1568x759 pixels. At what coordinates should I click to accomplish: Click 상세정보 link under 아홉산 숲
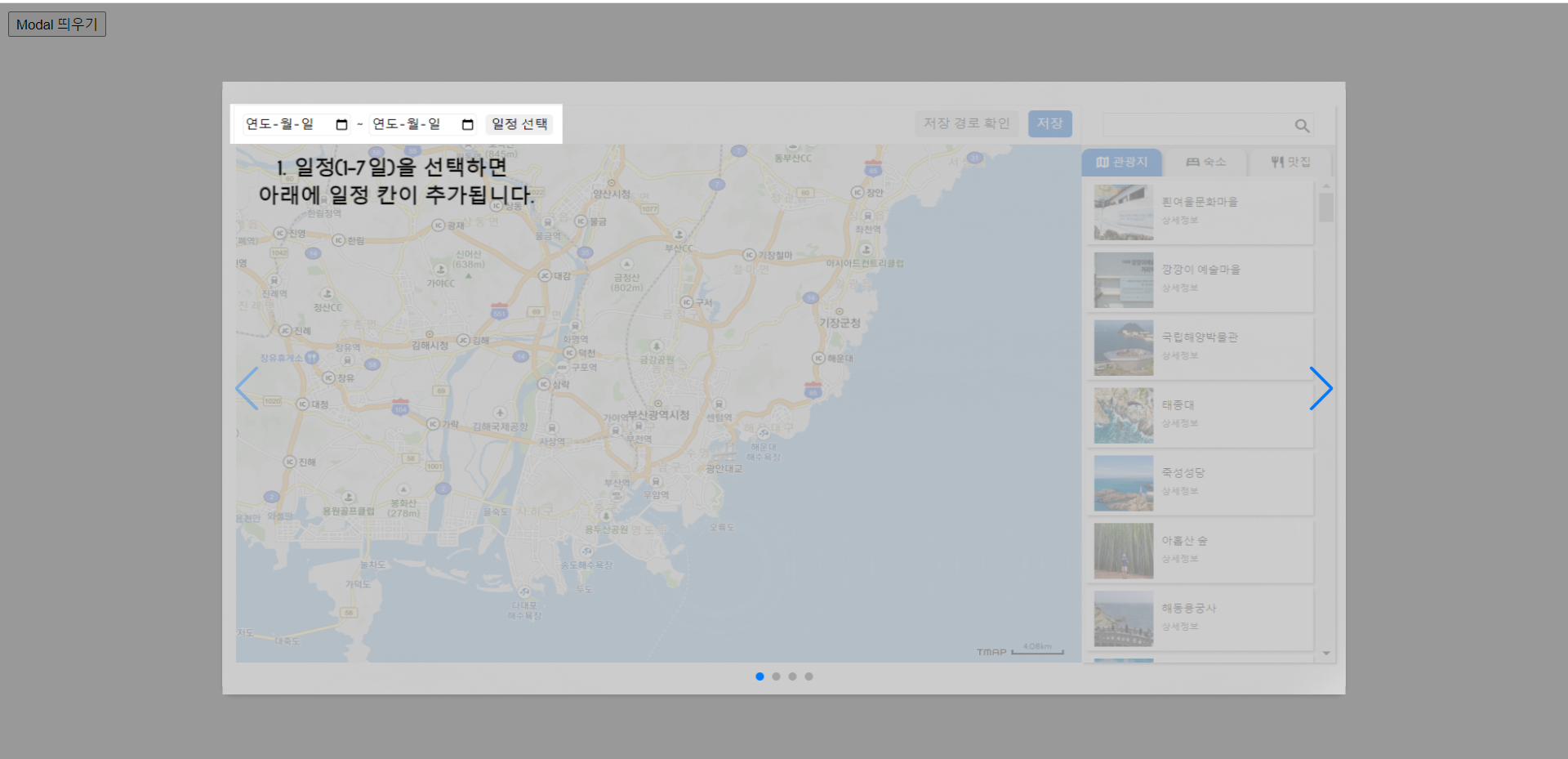click(1180, 560)
